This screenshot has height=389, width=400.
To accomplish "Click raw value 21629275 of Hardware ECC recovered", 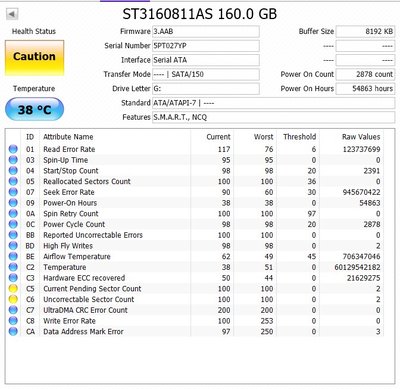I will tap(363, 278).
